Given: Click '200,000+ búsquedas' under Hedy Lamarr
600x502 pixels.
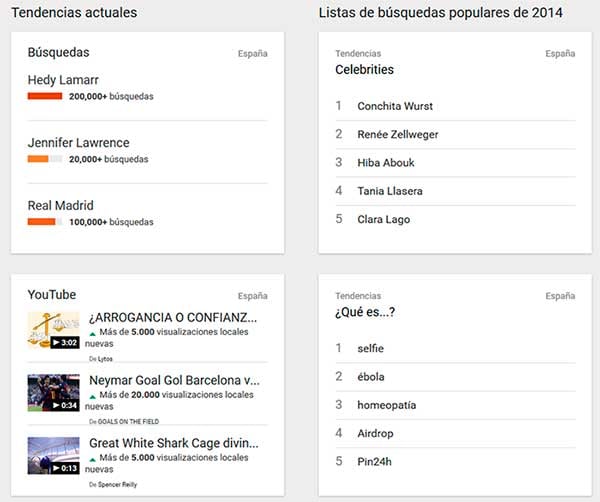Looking at the screenshot, I should (111, 96).
